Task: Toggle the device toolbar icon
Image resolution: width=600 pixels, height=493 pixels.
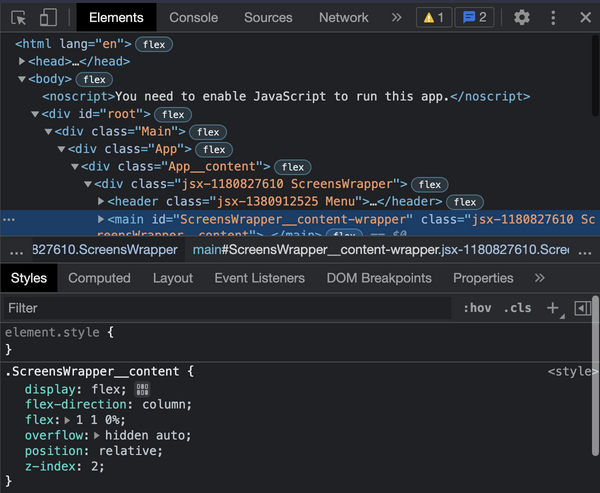Action: click(48, 17)
